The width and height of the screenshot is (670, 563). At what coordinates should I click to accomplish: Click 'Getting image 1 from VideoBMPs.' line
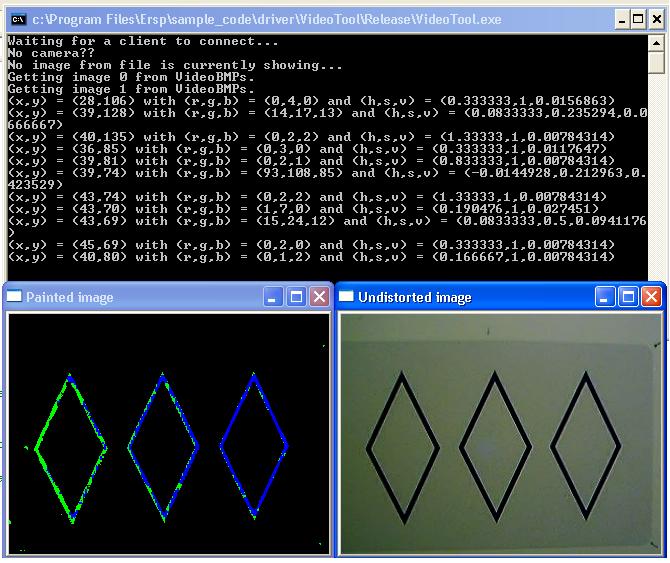[131, 89]
